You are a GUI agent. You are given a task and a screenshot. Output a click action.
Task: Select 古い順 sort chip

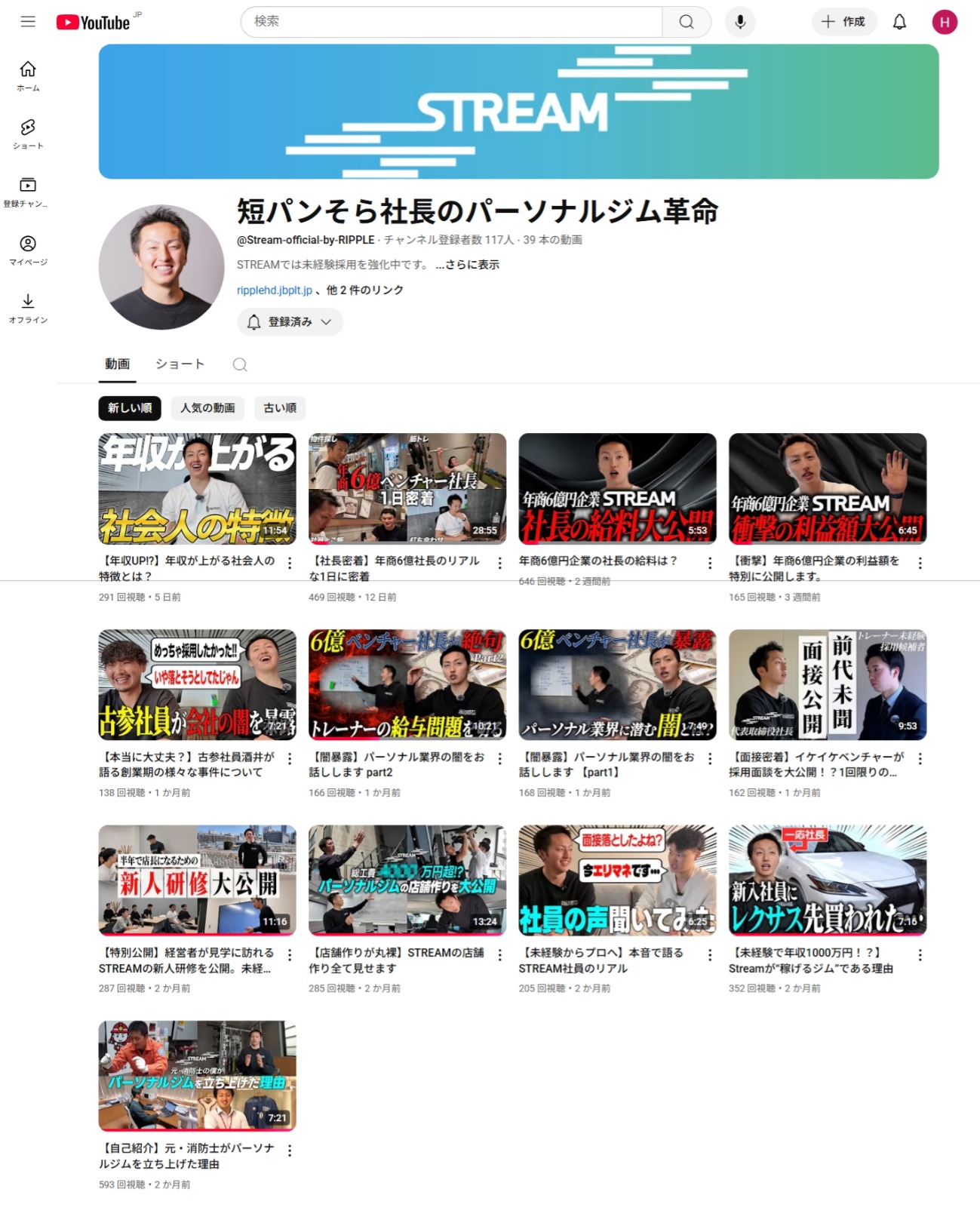[x=280, y=408]
